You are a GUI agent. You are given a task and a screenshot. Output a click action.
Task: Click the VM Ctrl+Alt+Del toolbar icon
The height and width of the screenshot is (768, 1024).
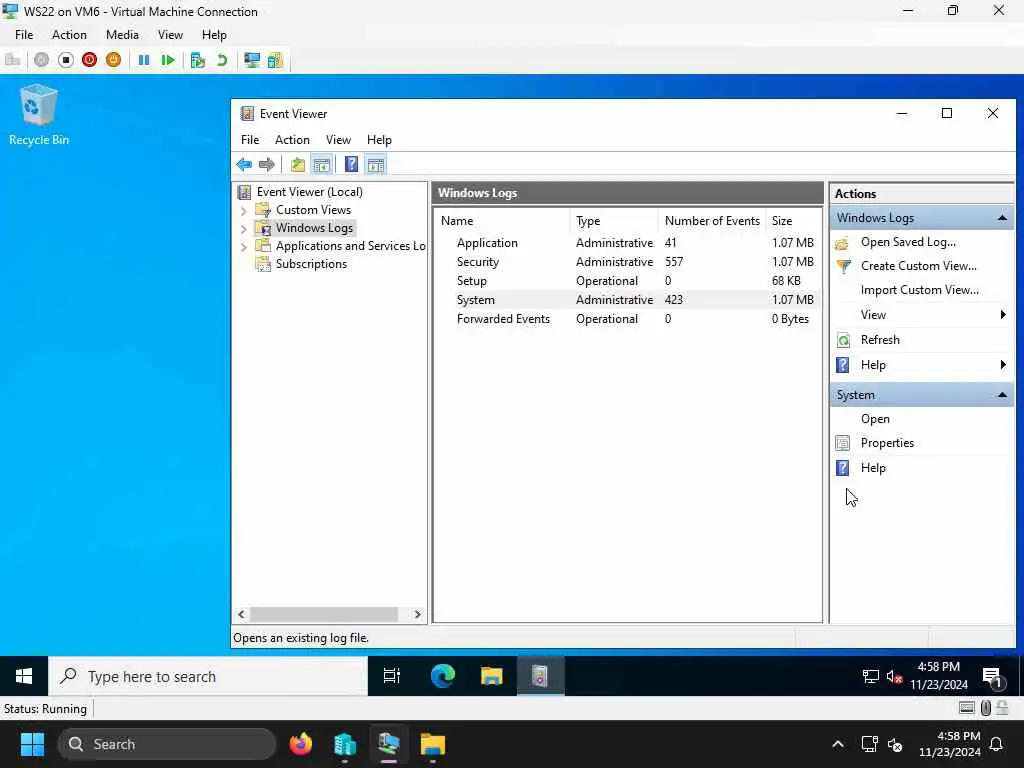pyautogui.click(x=12, y=60)
